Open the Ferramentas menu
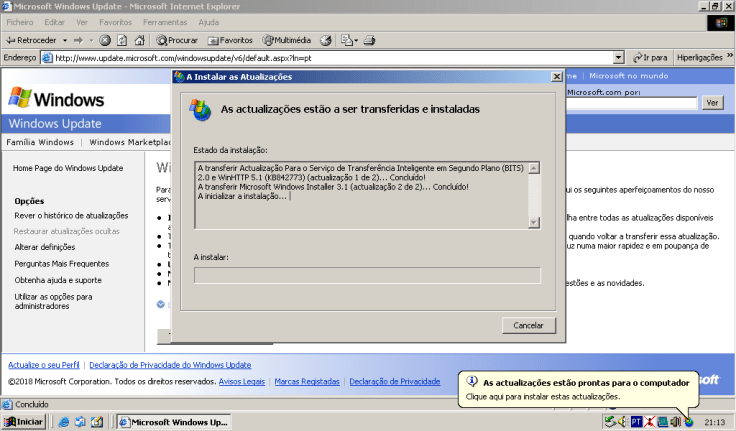The width and height of the screenshot is (736, 431). (x=165, y=21)
